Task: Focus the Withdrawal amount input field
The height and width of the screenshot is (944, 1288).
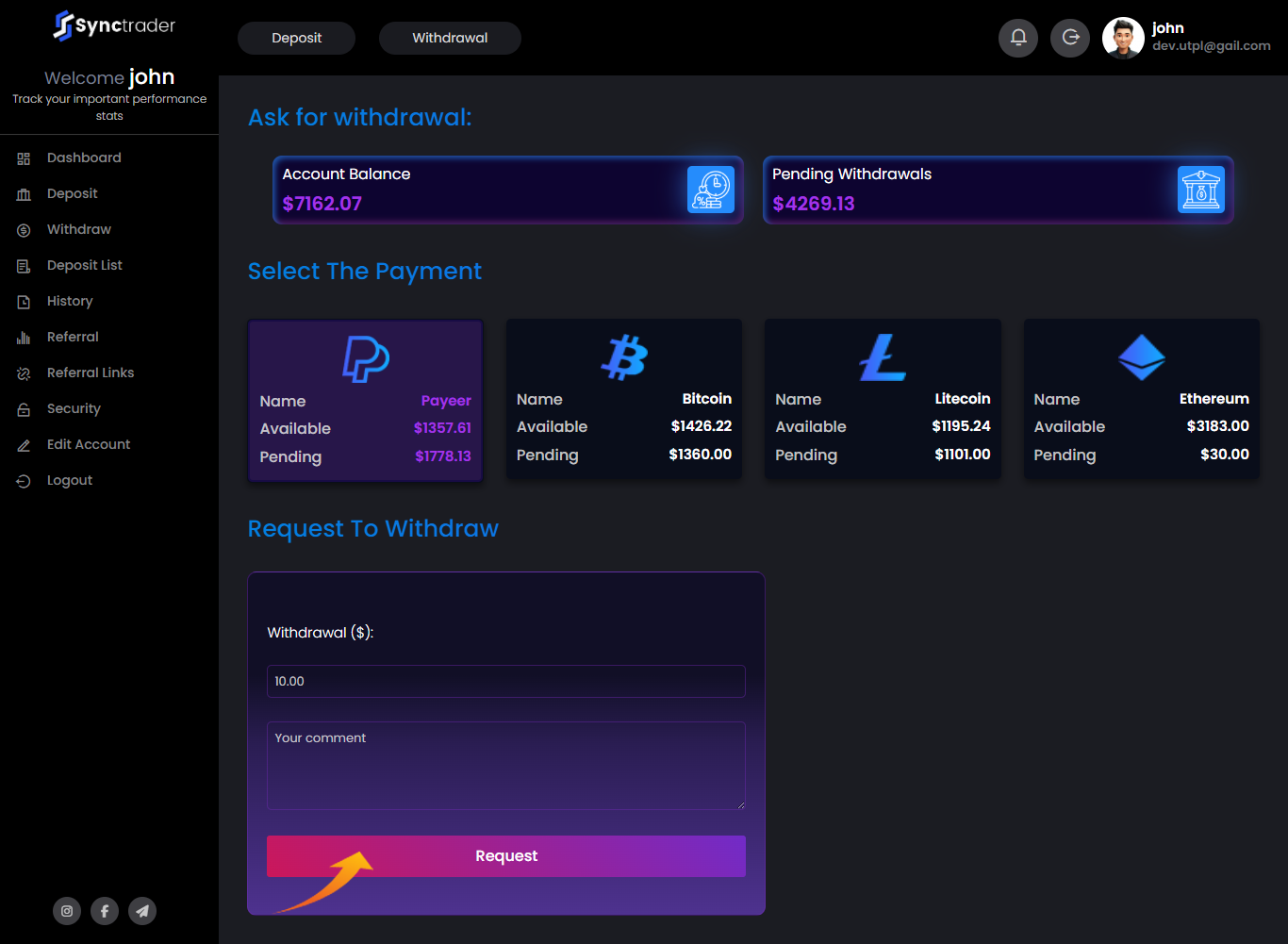Action: coord(506,681)
